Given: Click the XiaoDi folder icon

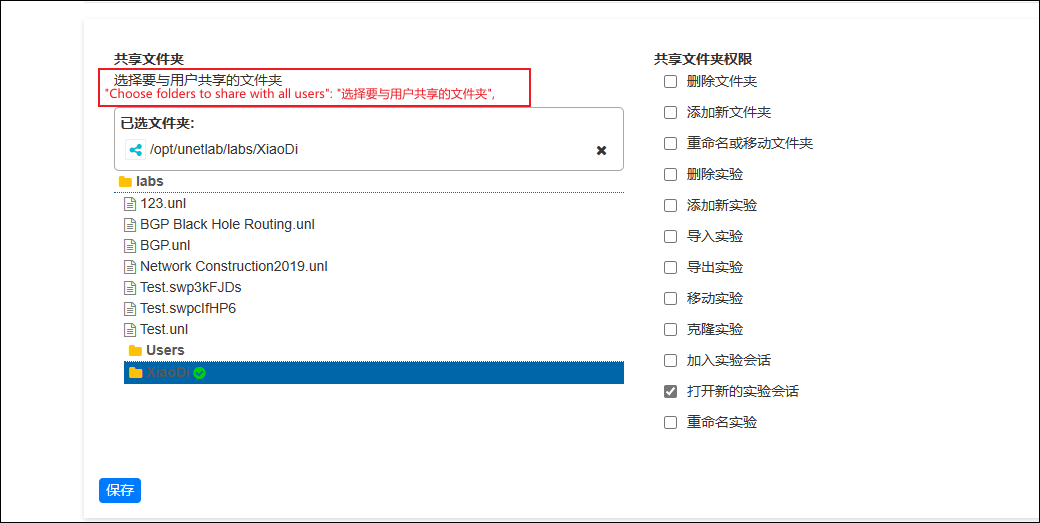Looking at the screenshot, I should 135,373.
